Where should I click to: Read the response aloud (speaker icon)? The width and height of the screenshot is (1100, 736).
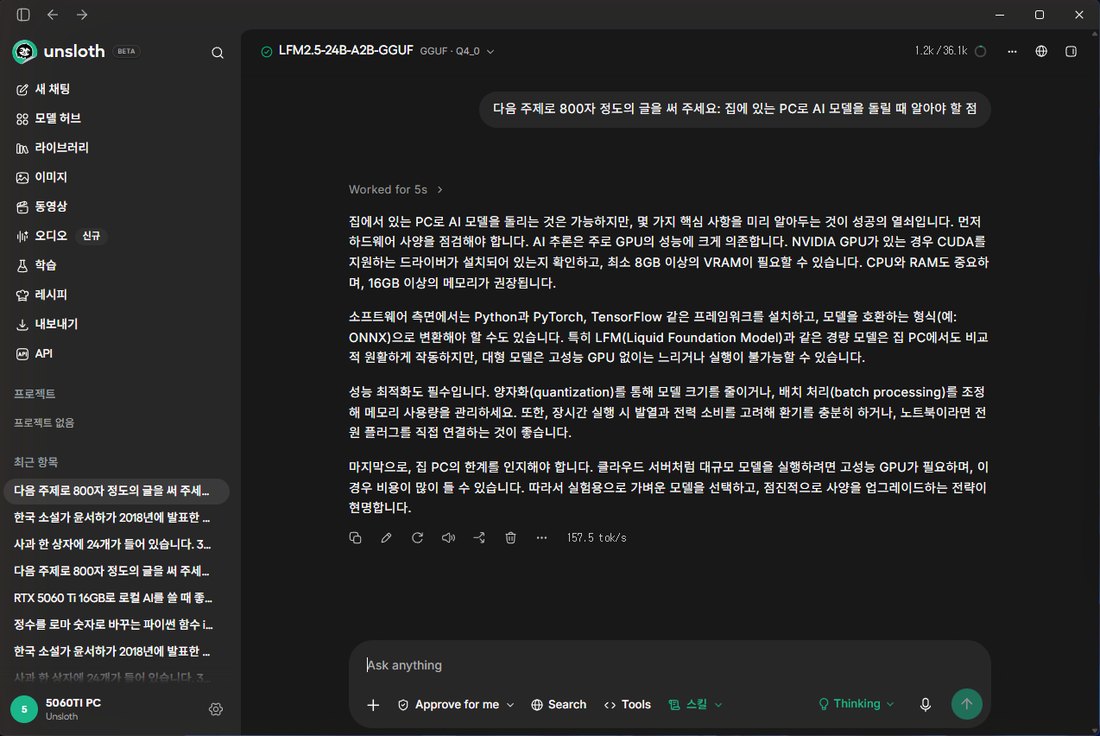pyautogui.click(x=448, y=537)
